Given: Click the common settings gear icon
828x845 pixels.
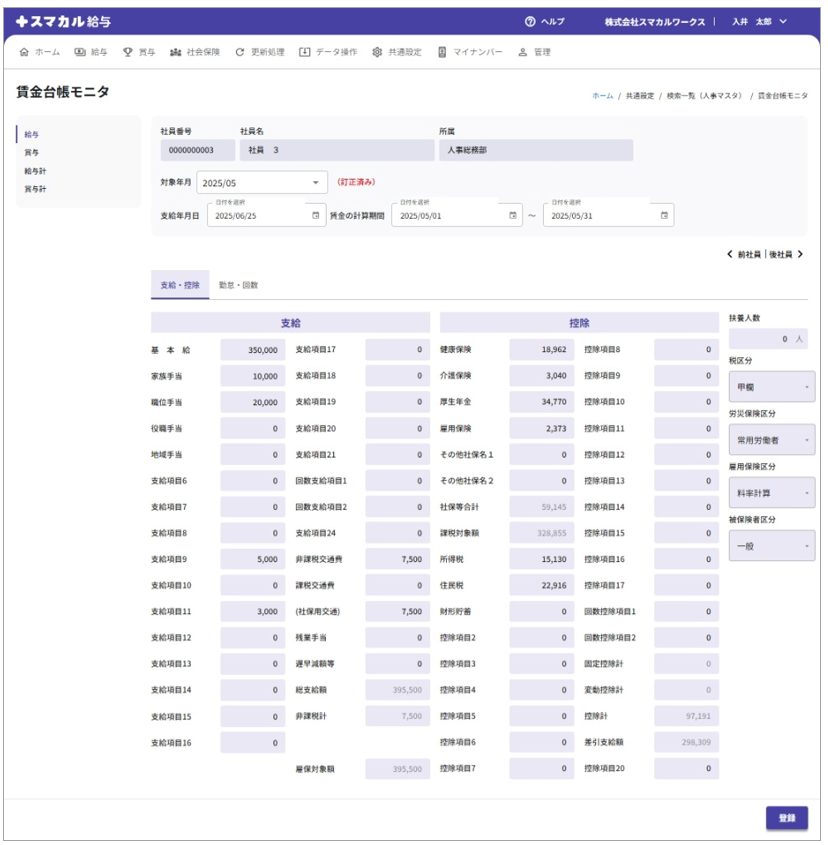Looking at the screenshot, I should point(377,52).
